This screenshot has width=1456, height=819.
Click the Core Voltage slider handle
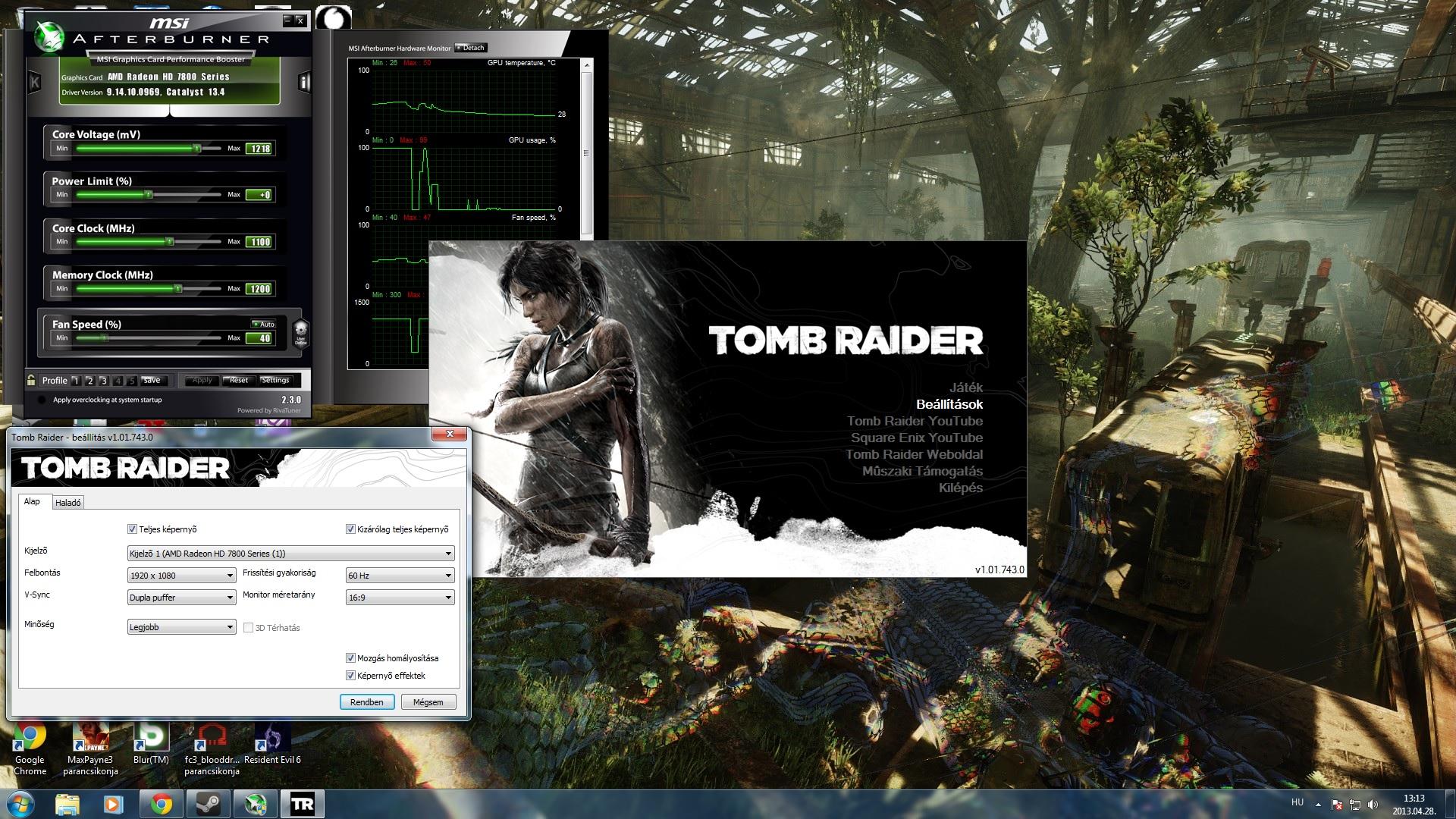pyautogui.click(x=197, y=149)
